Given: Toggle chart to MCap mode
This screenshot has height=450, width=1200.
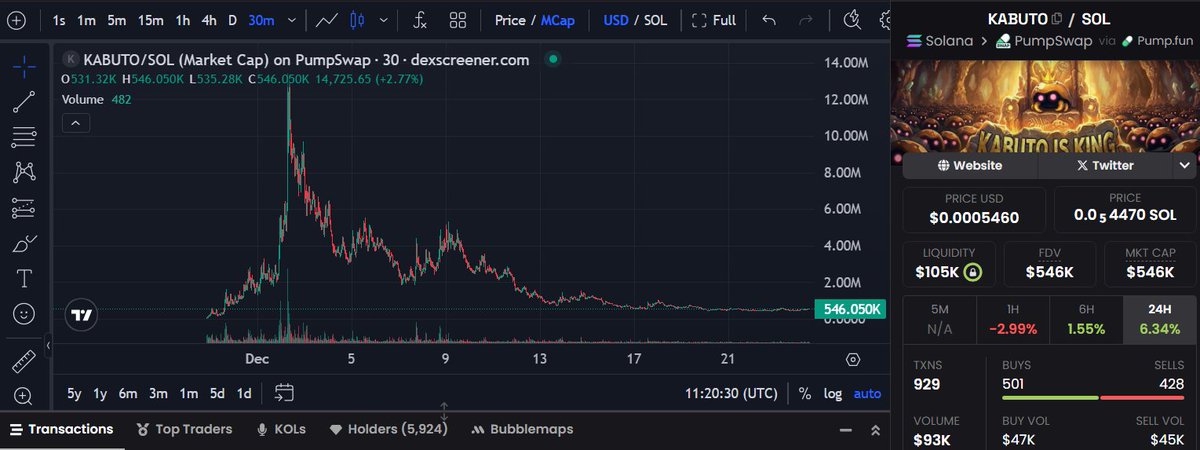Looking at the screenshot, I should 557,20.
